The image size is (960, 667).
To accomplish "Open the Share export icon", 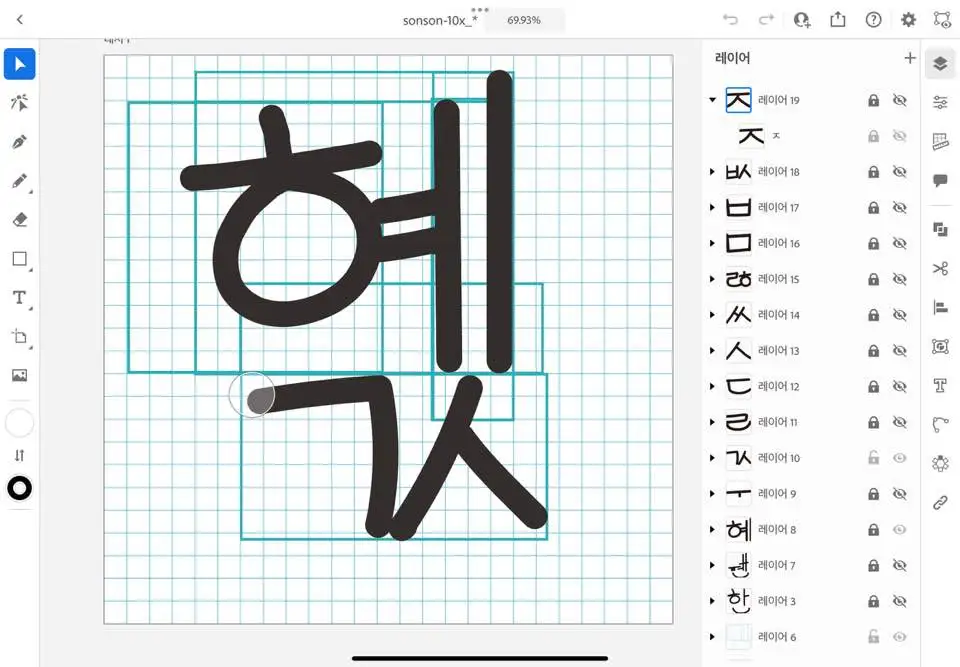I will pyautogui.click(x=838, y=20).
